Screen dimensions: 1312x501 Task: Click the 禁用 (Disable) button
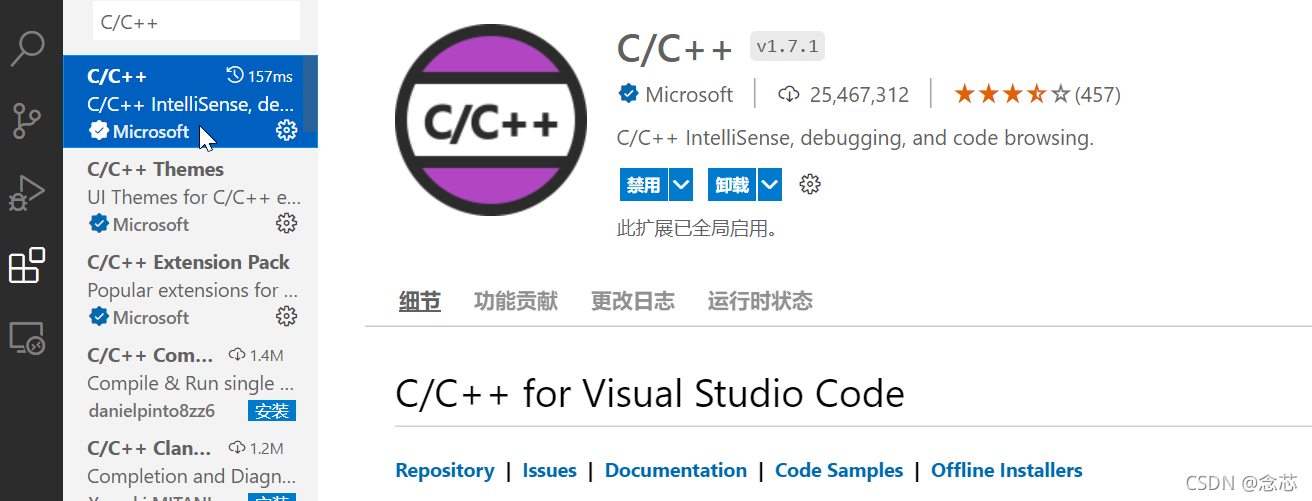tap(643, 185)
